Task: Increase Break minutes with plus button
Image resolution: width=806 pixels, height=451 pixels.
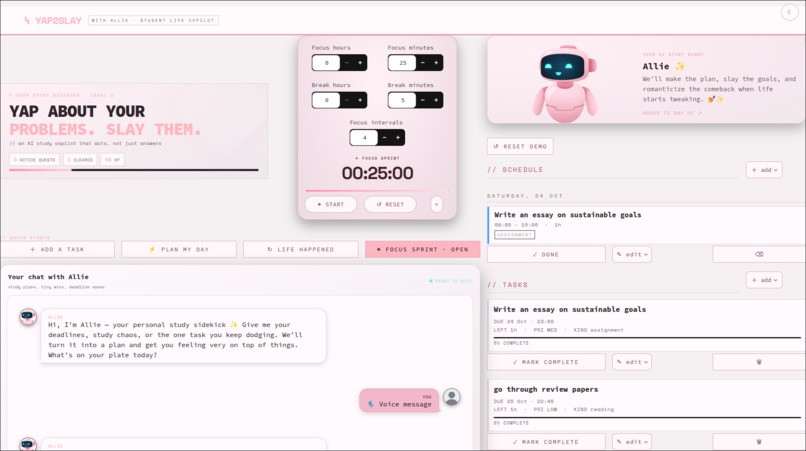Action: (436, 100)
